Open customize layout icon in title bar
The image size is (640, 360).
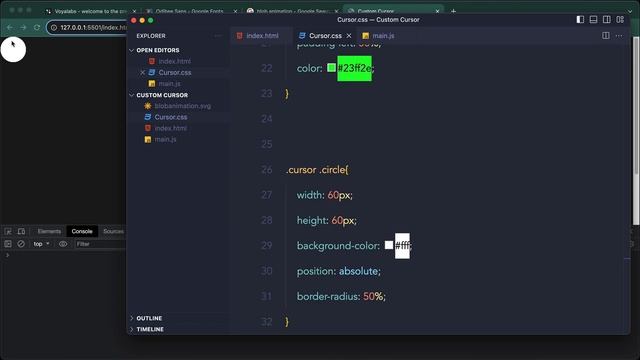click(620, 20)
